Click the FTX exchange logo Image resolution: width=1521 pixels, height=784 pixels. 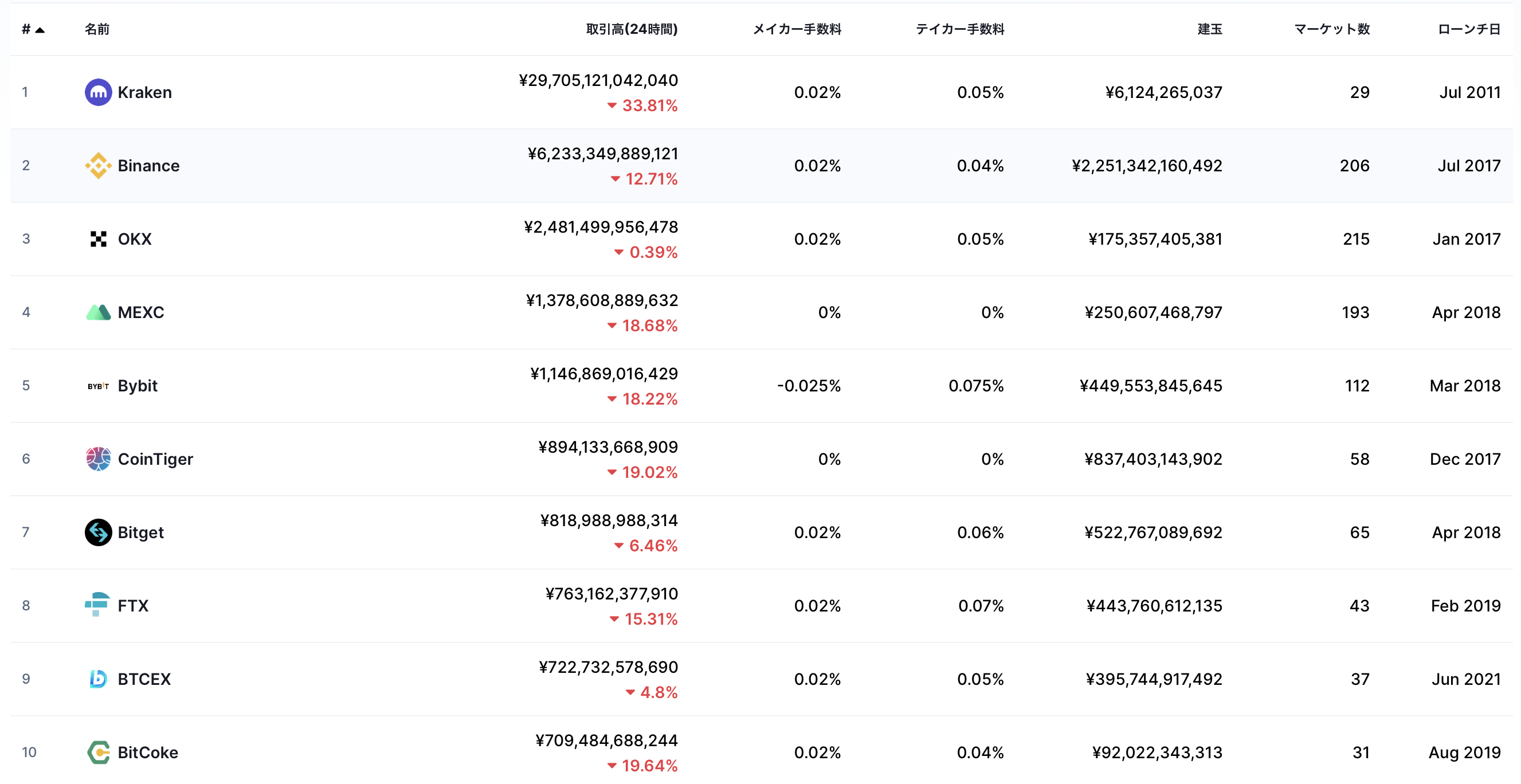97,605
